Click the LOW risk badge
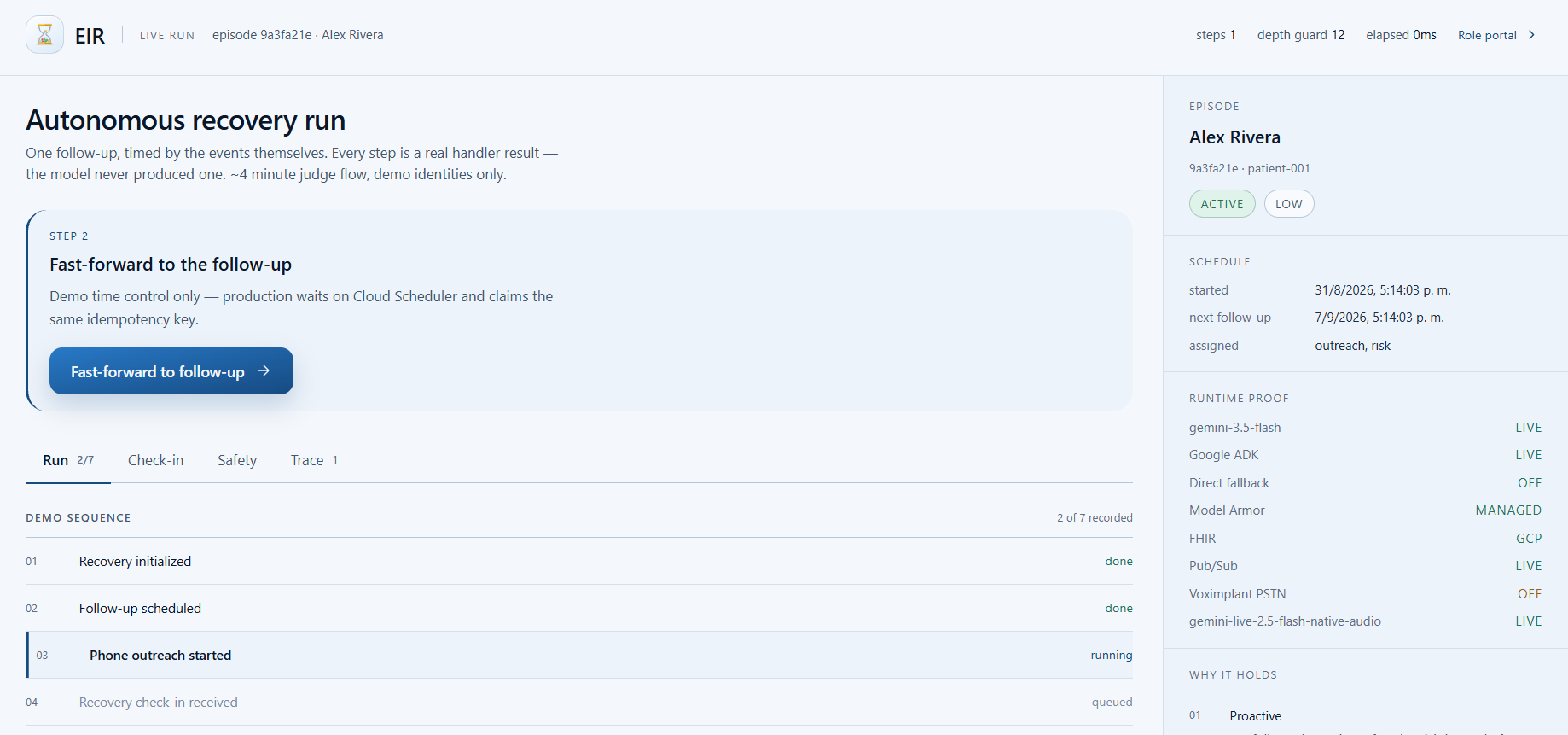 pos(1288,204)
